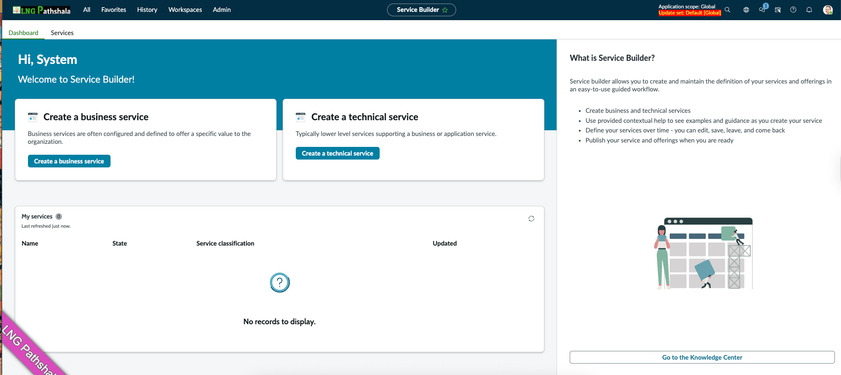This screenshot has height=375, width=841.
Task: Click the LNG Pathshala logo
Action: (42, 10)
